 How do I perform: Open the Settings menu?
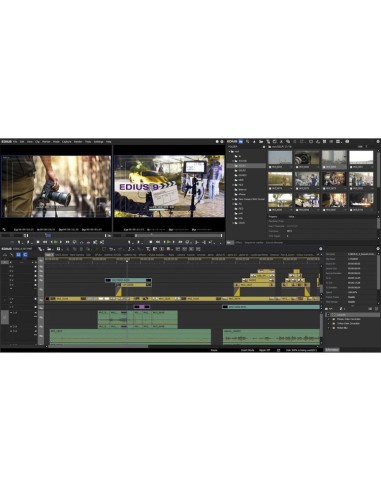pos(98,142)
